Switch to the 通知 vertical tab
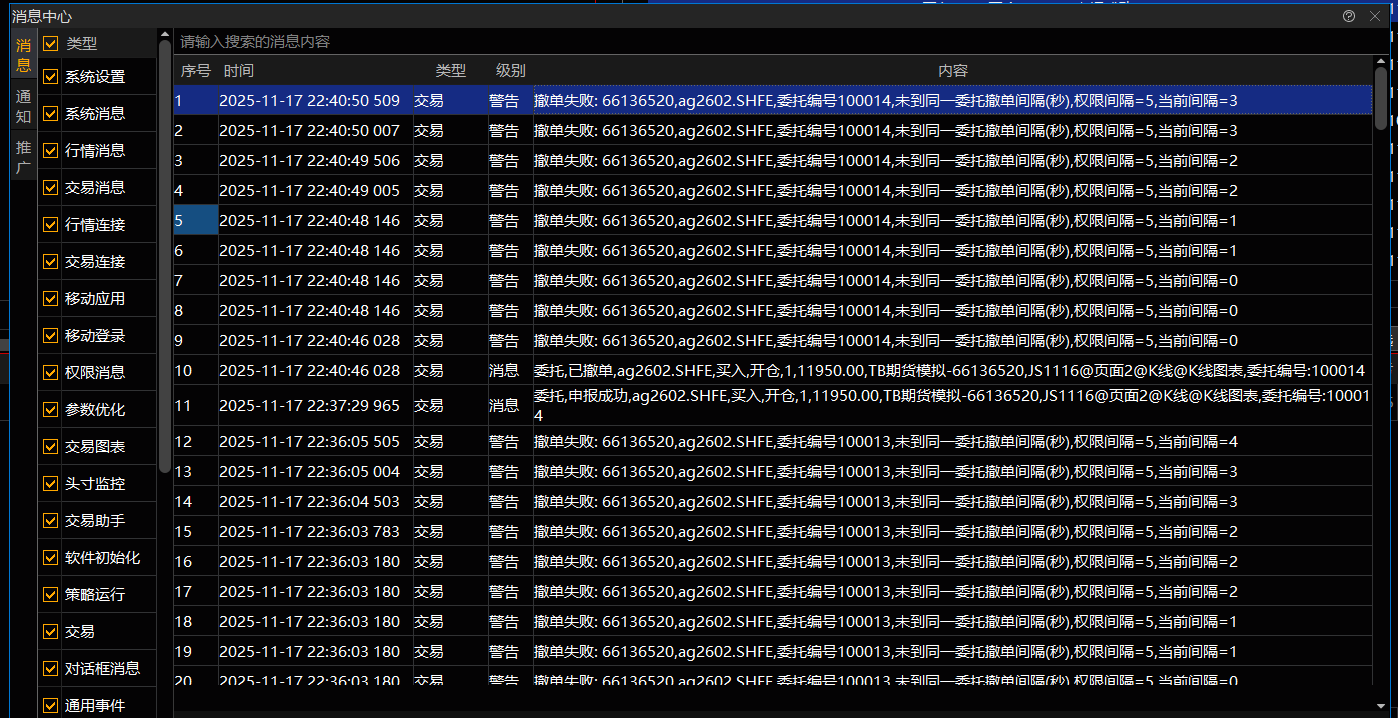This screenshot has width=1398, height=718. point(23,106)
